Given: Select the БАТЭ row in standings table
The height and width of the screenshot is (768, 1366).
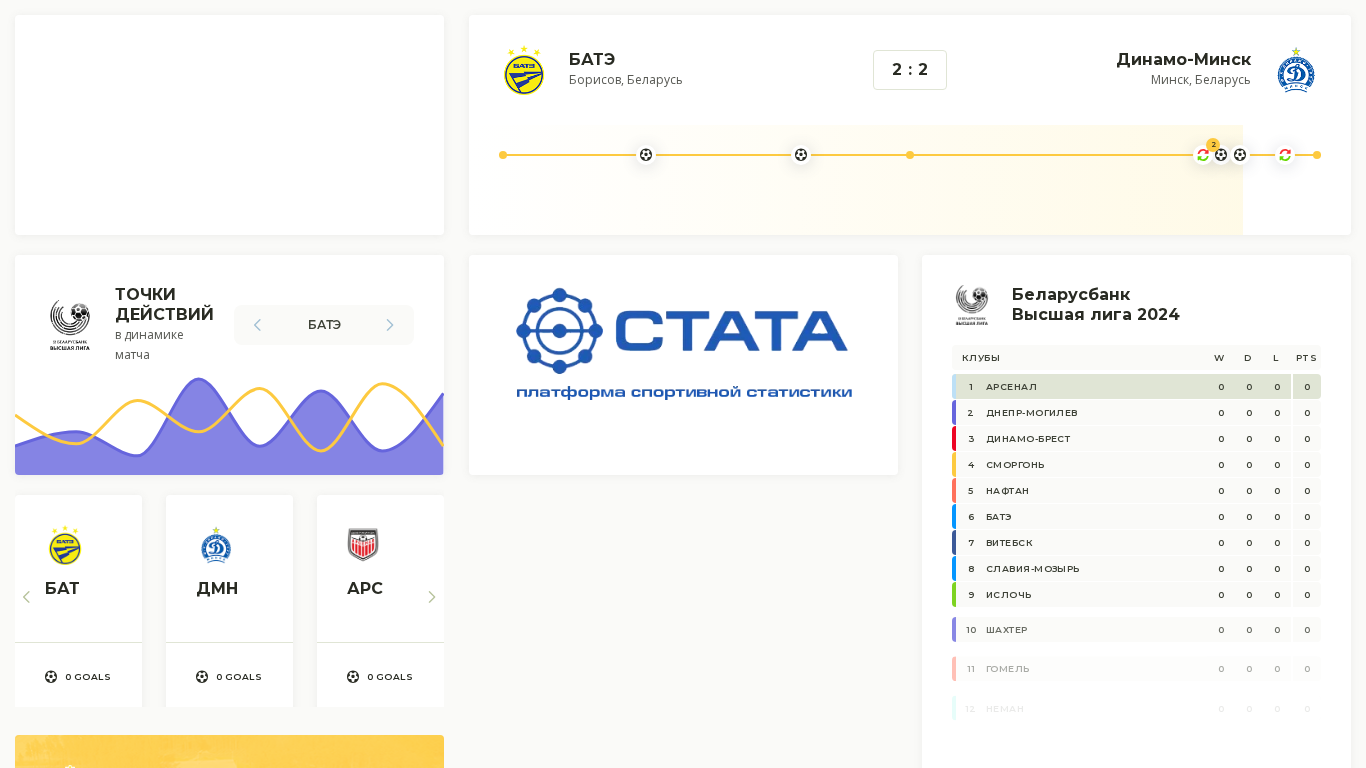Looking at the screenshot, I should click(x=1136, y=517).
